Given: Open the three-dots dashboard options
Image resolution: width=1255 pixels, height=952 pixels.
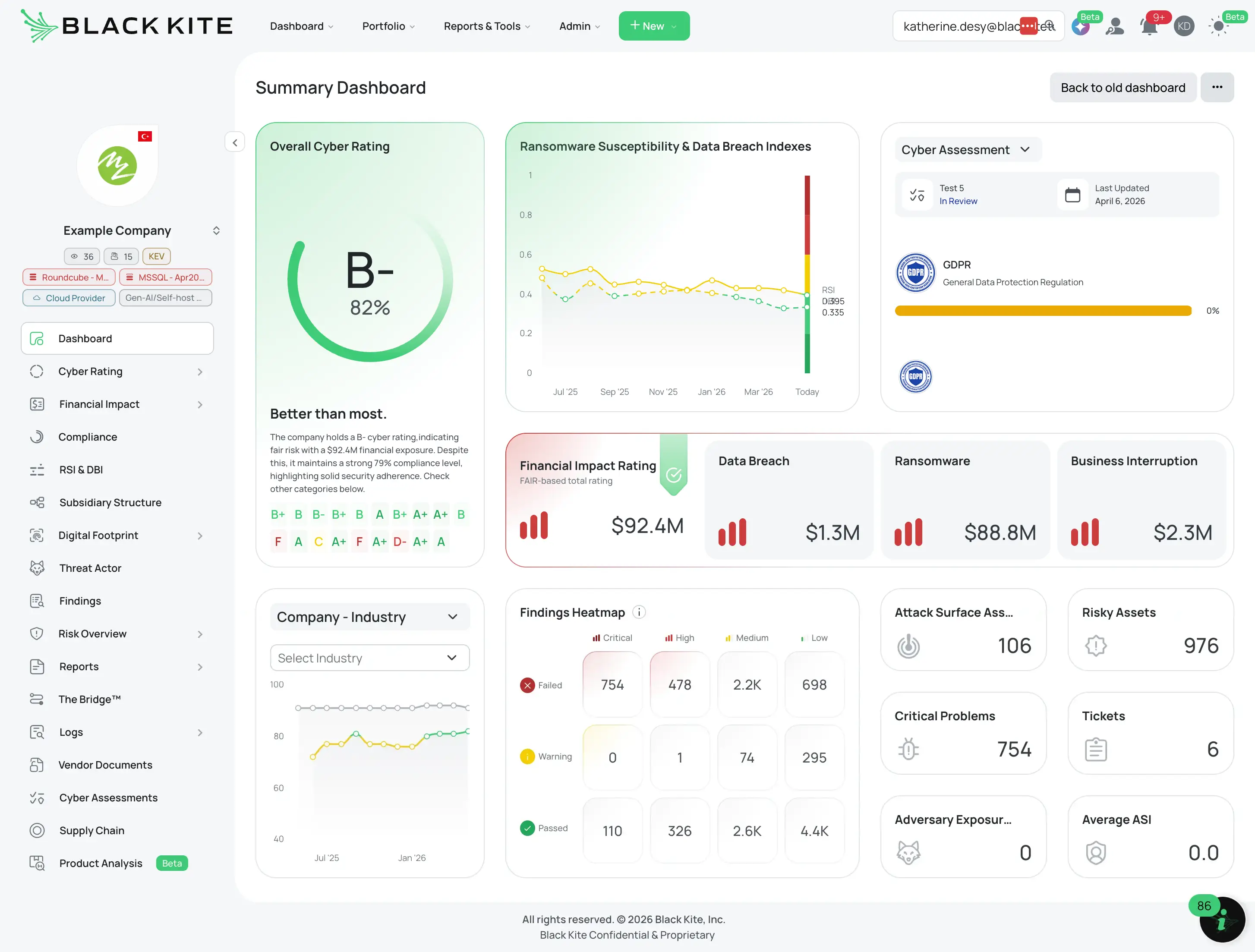Looking at the screenshot, I should coord(1217,87).
